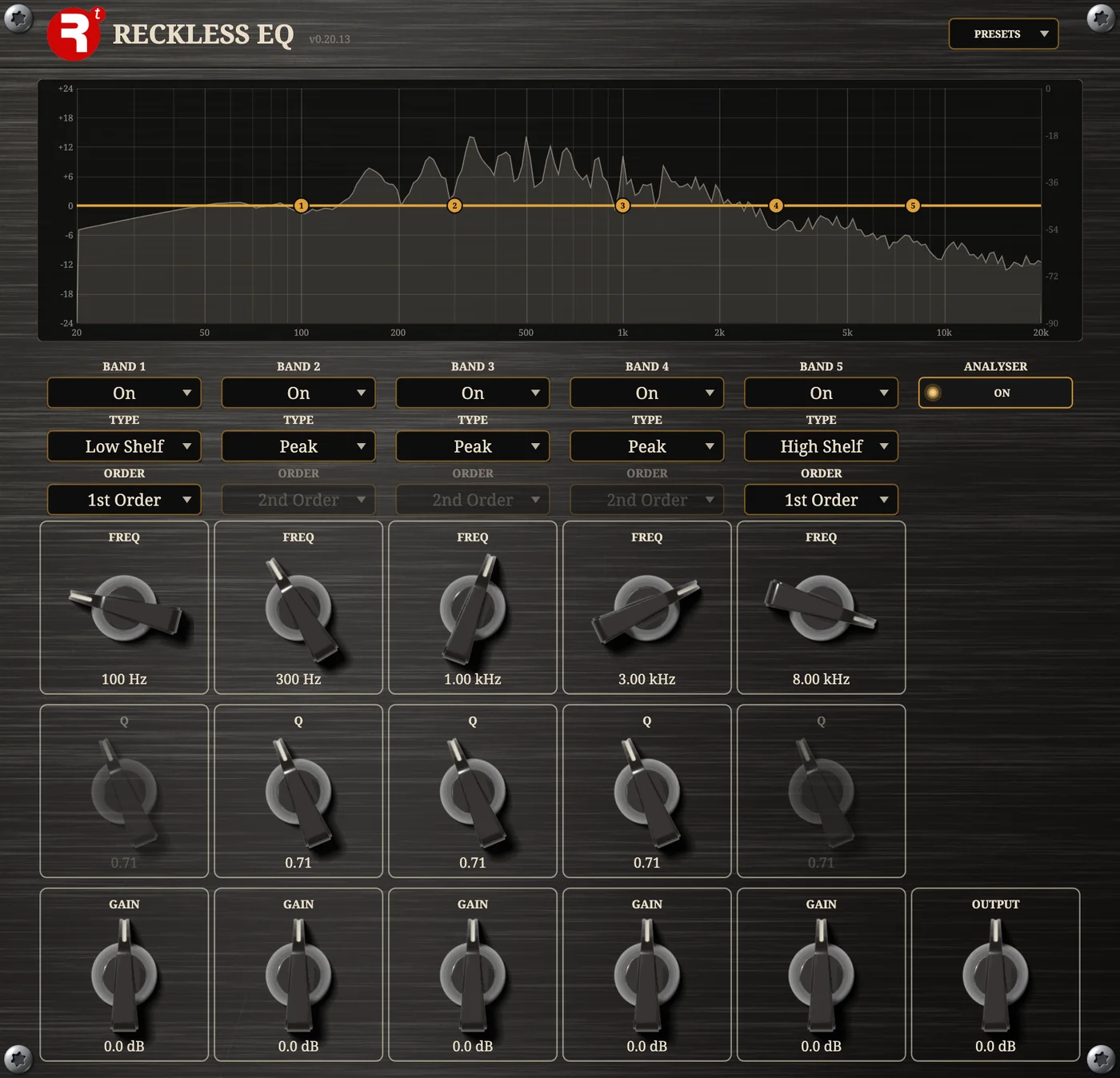Change Band 4 Peak filter type

click(647, 446)
